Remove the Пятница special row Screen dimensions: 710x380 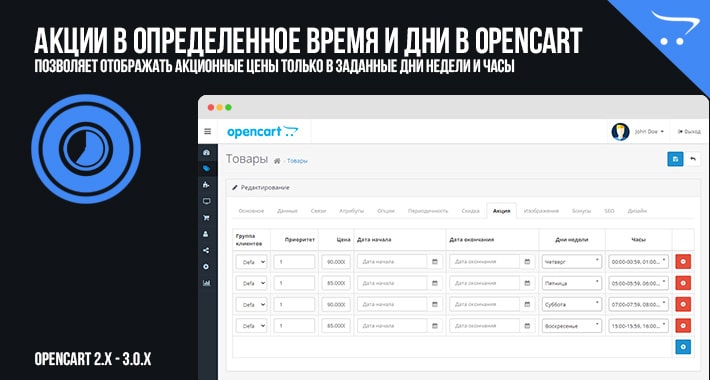point(683,283)
